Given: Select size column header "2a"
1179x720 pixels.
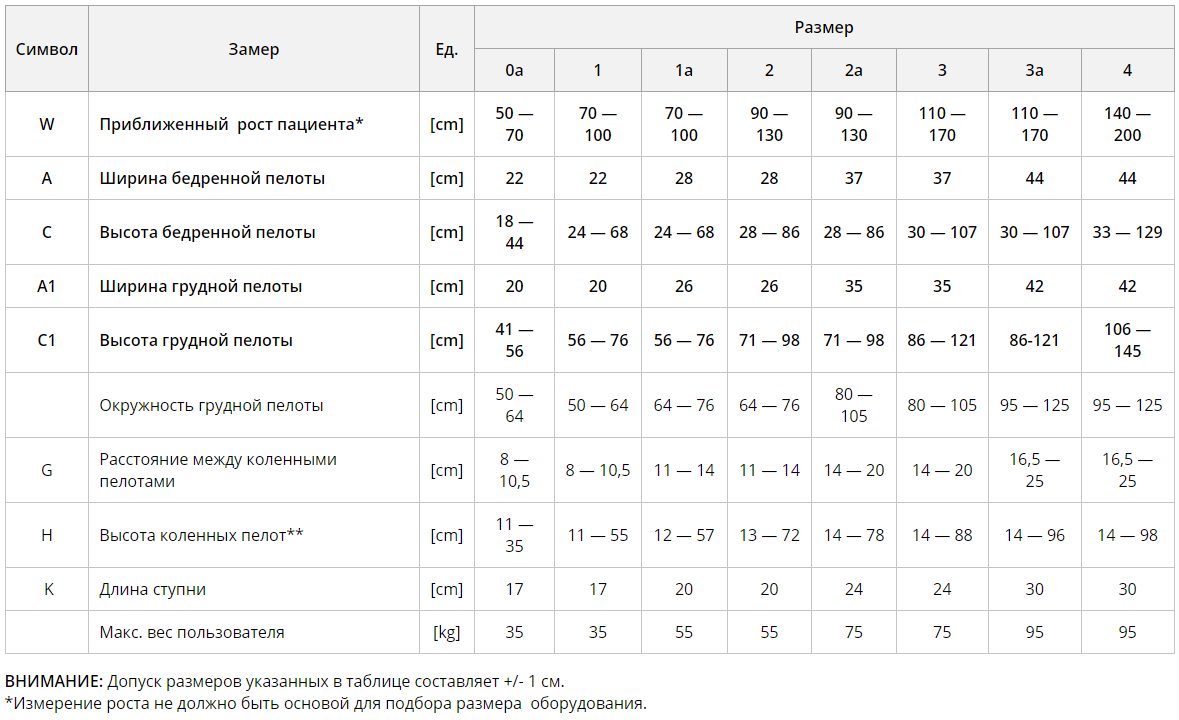Looking at the screenshot, I should (853, 70).
